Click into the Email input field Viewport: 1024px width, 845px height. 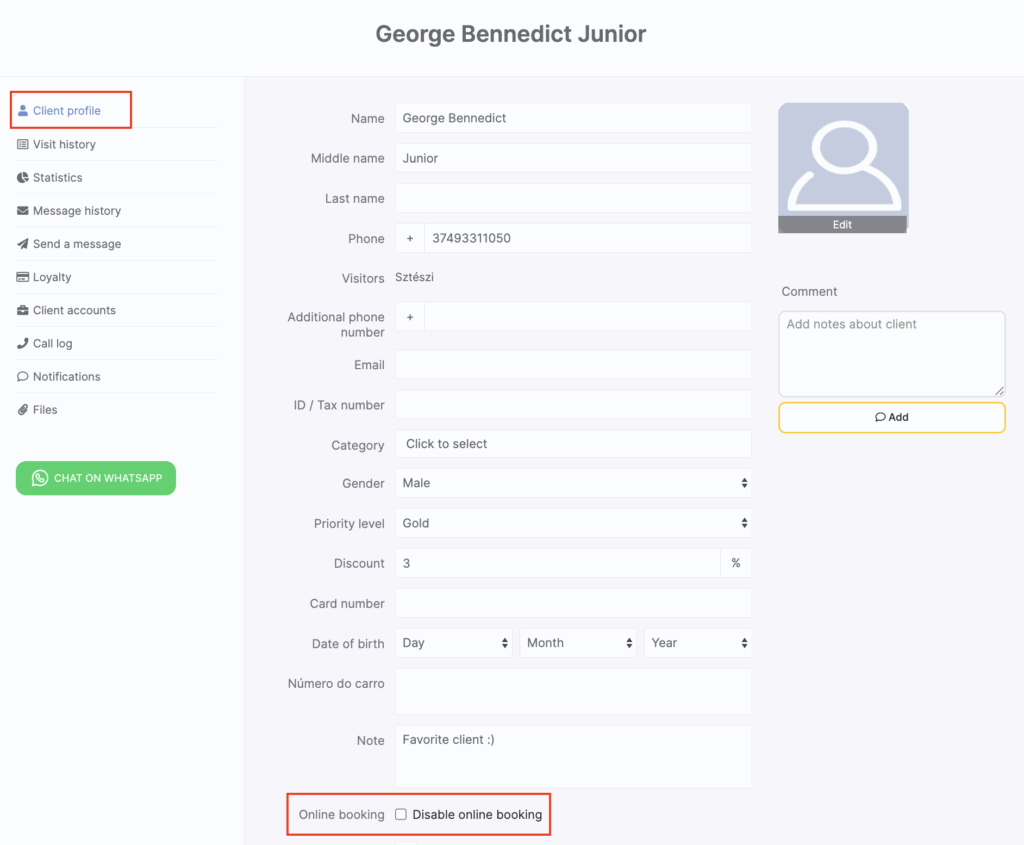(572, 365)
